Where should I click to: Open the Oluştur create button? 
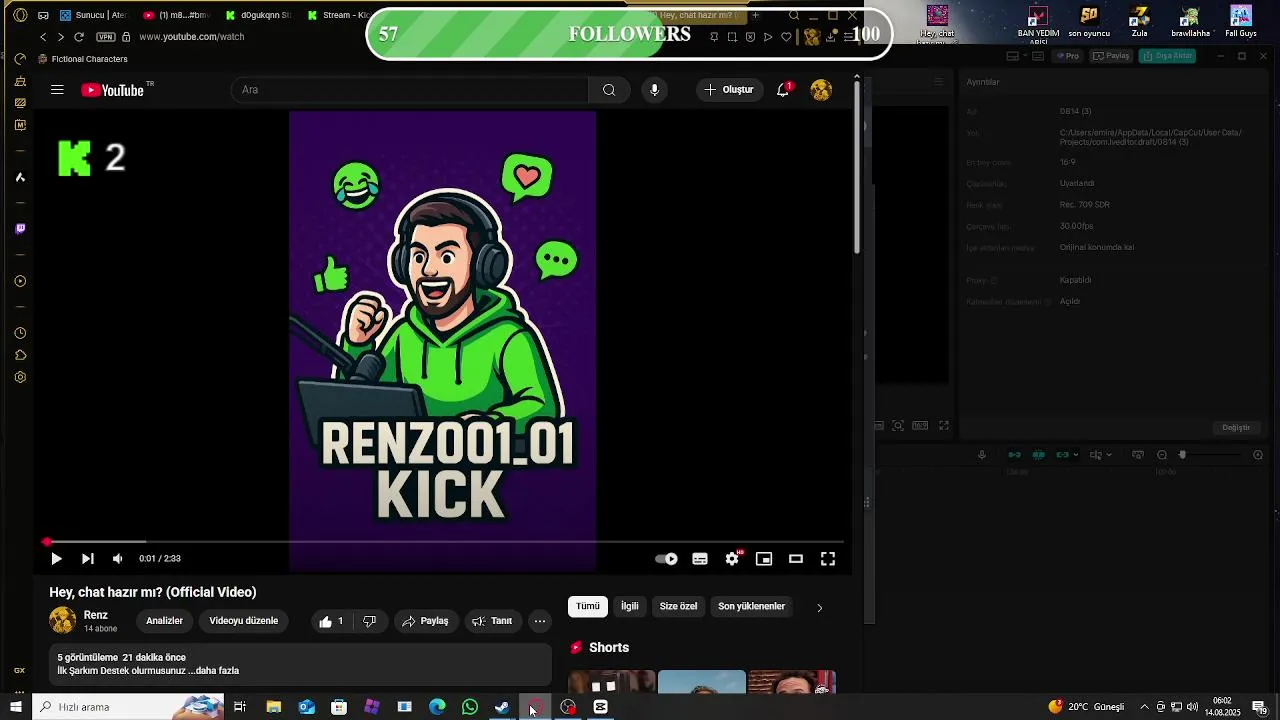(730, 90)
